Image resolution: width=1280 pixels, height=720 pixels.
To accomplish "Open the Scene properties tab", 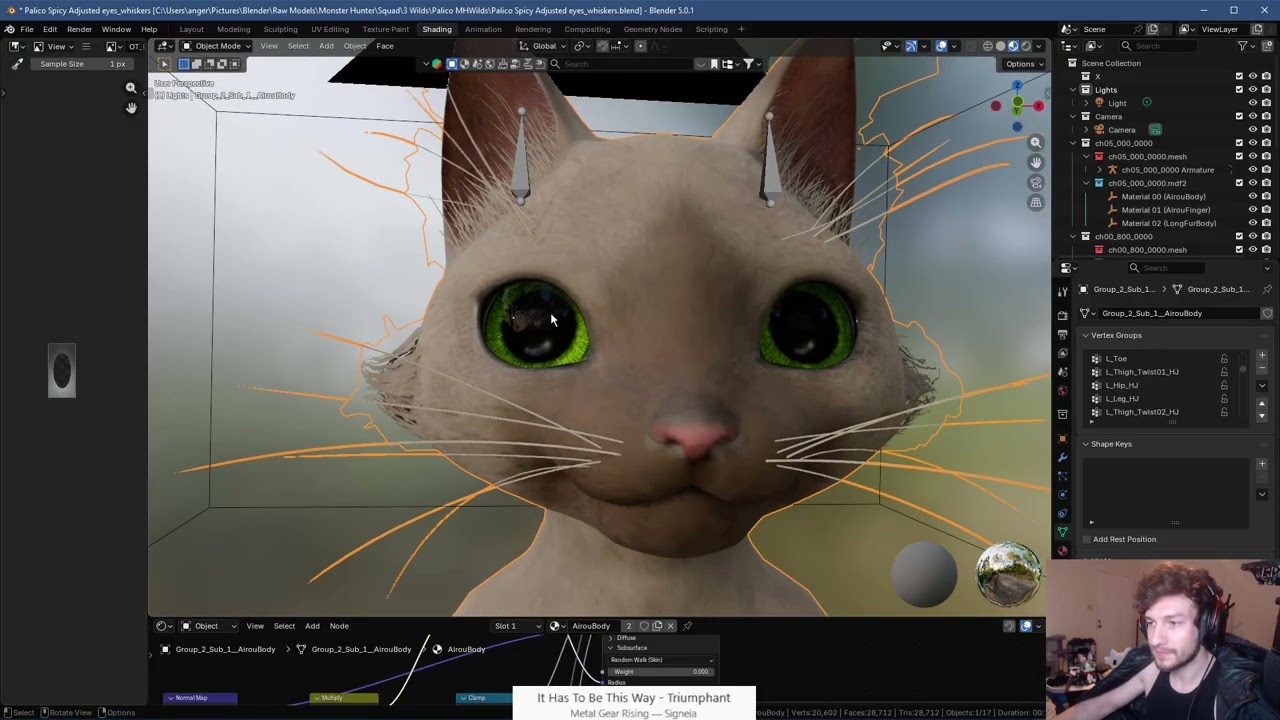I will pyautogui.click(x=1062, y=372).
